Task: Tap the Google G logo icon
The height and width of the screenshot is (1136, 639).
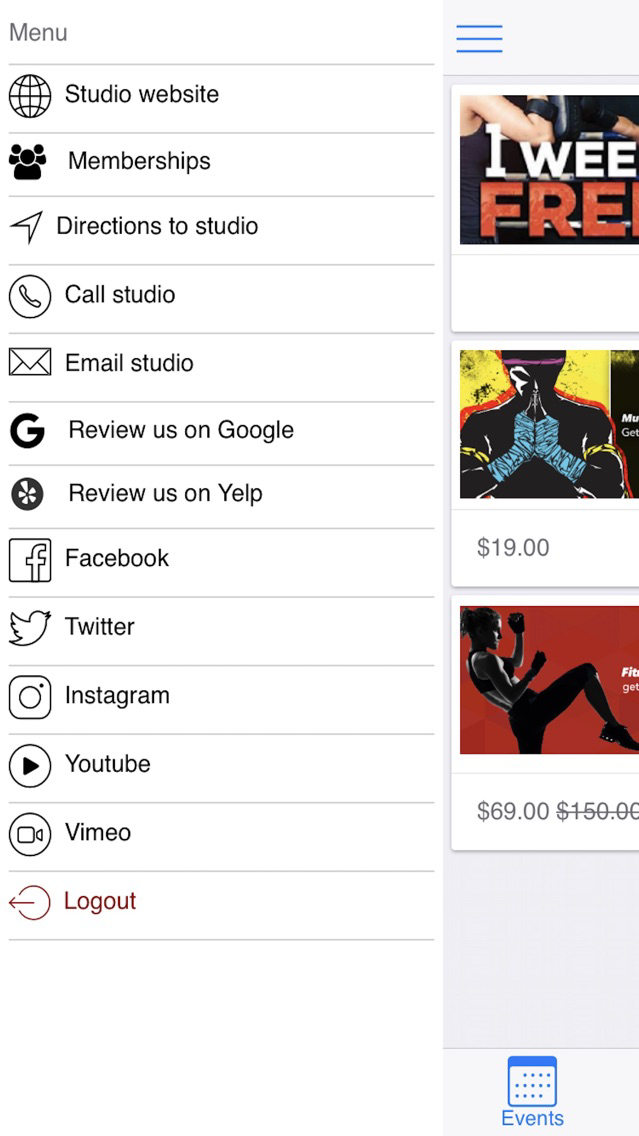Action: pos(28,431)
